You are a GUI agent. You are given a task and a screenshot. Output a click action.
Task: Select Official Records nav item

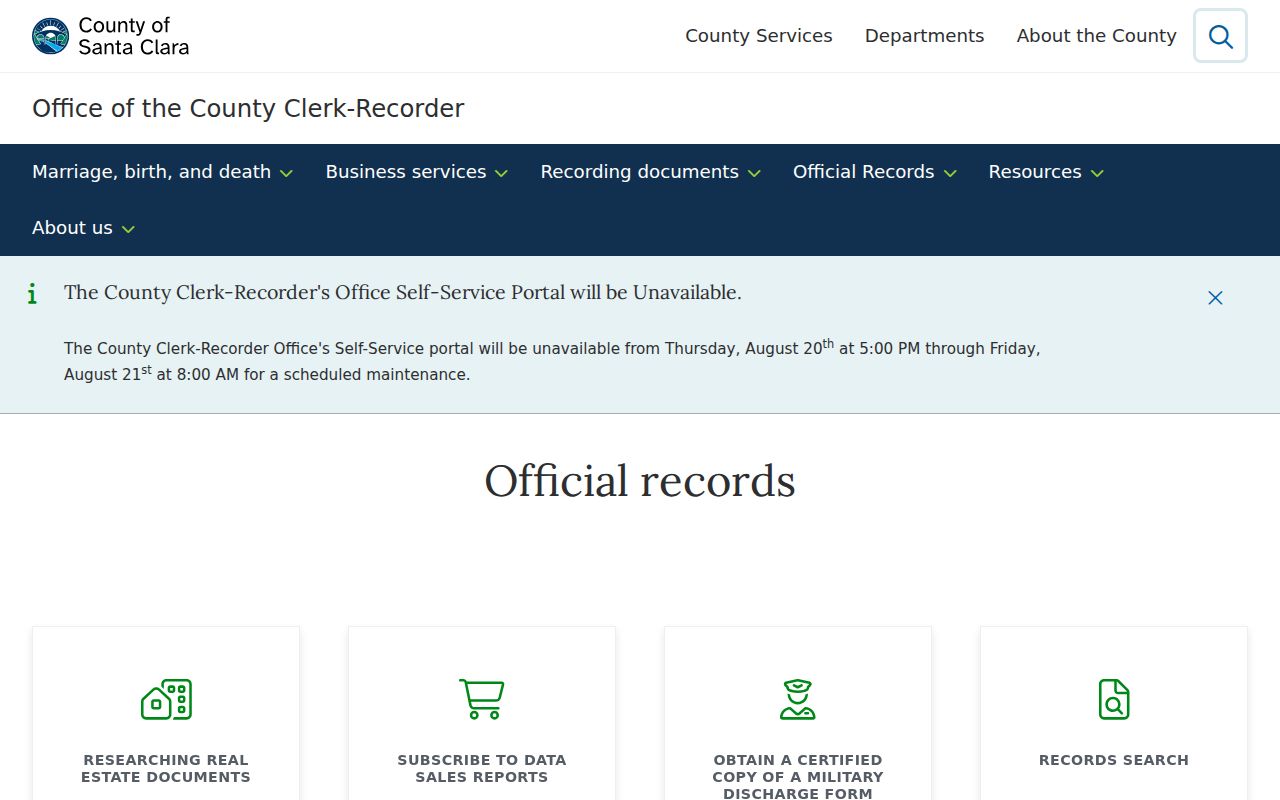click(x=864, y=172)
